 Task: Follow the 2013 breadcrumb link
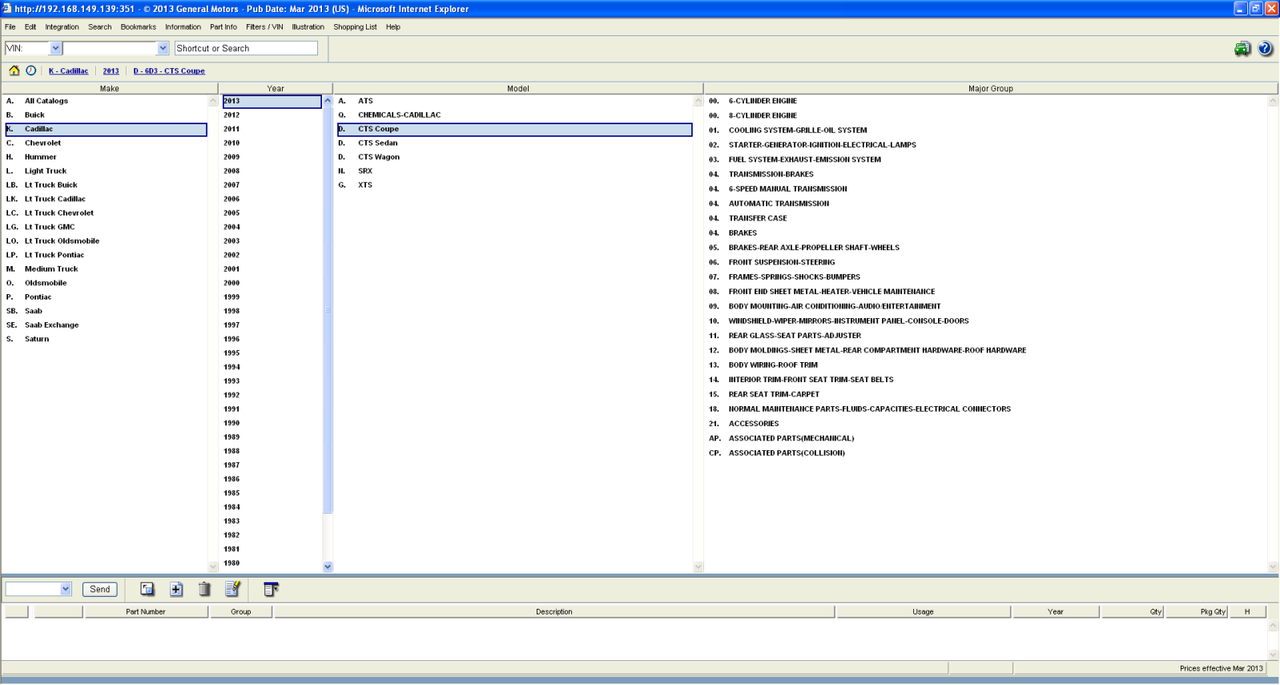click(x=111, y=71)
